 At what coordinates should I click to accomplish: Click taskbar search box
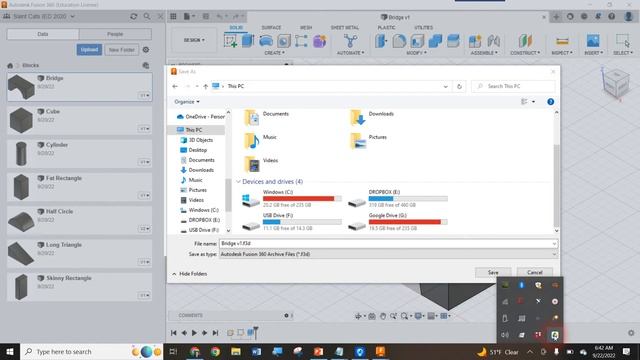pos(92,351)
